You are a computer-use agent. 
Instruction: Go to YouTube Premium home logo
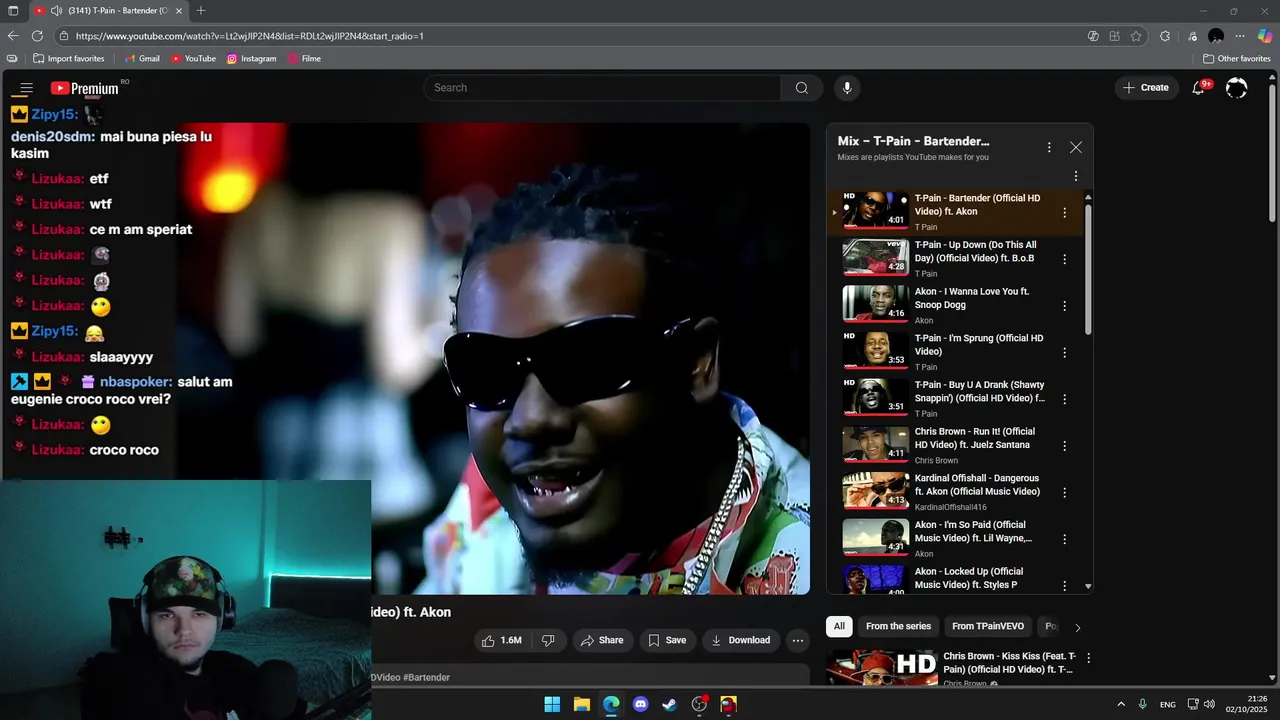coord(84,88)
